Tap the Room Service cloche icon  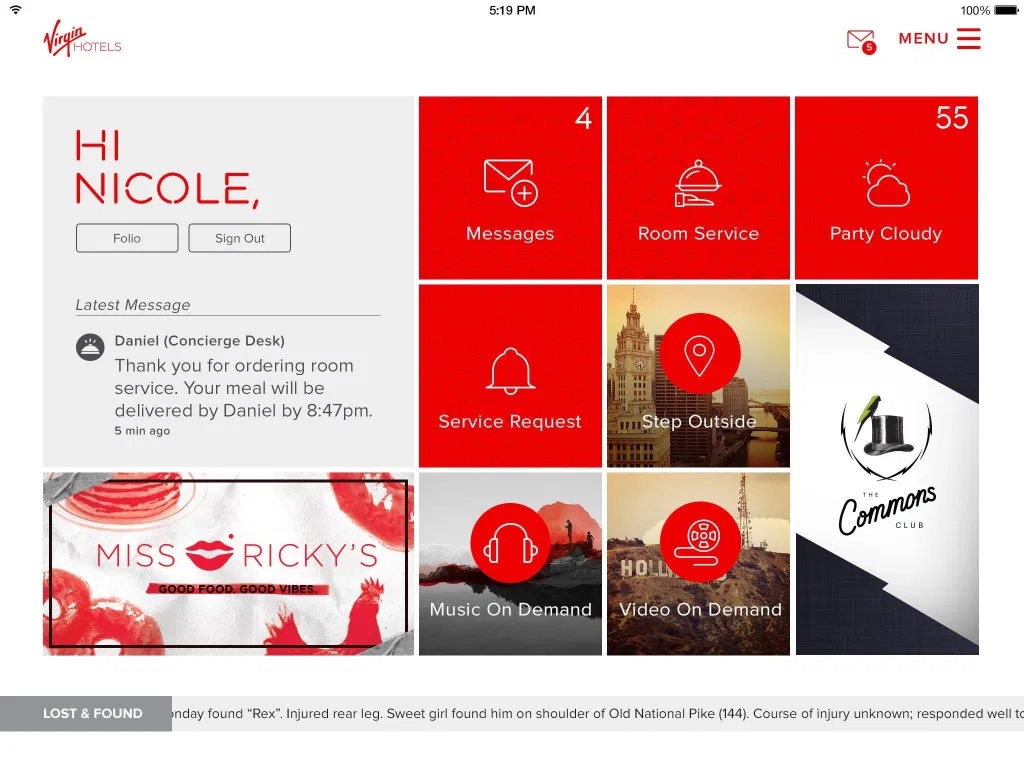[697, 184]
